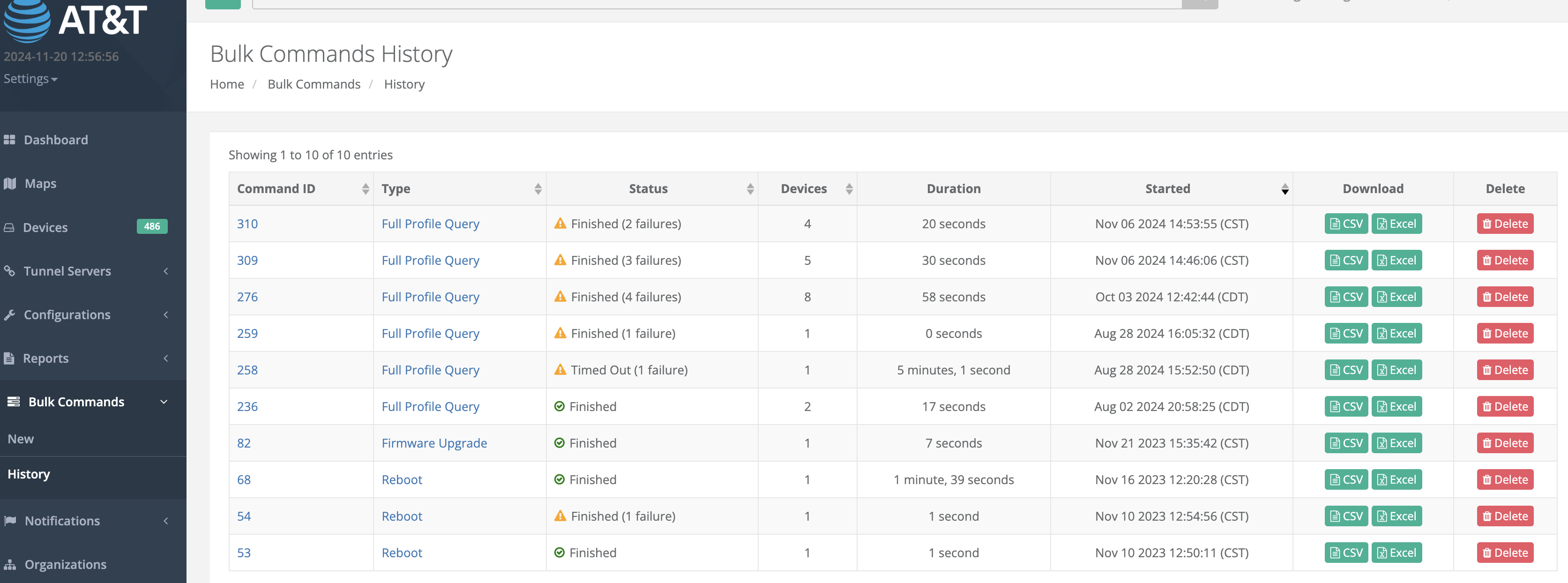Open the Settings dropdown under the logo
1568x583 pixels.
(30, 79)
